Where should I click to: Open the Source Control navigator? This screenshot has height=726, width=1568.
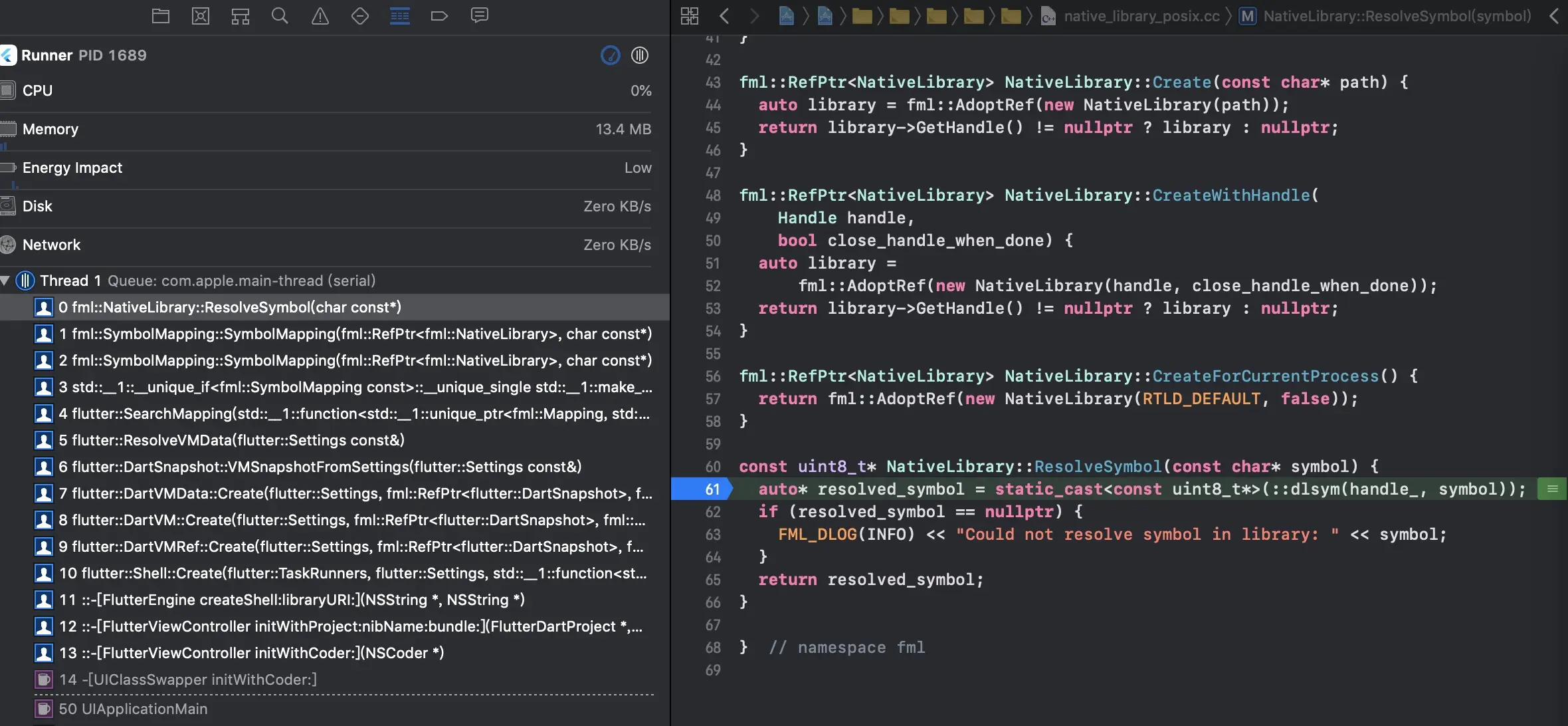click(x=201, y=16)
